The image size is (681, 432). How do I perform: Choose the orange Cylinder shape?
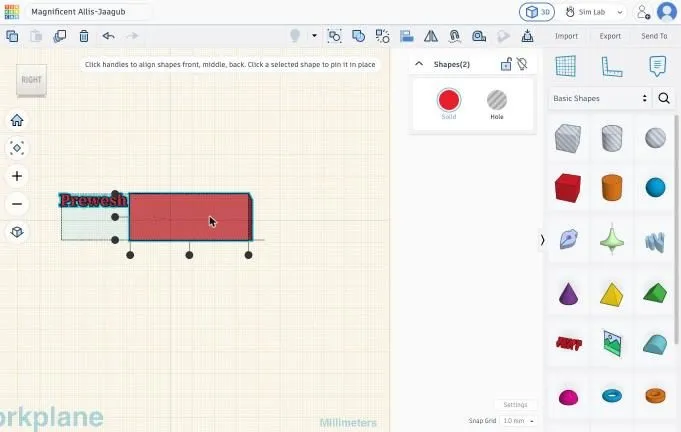[x=612, y=188]
